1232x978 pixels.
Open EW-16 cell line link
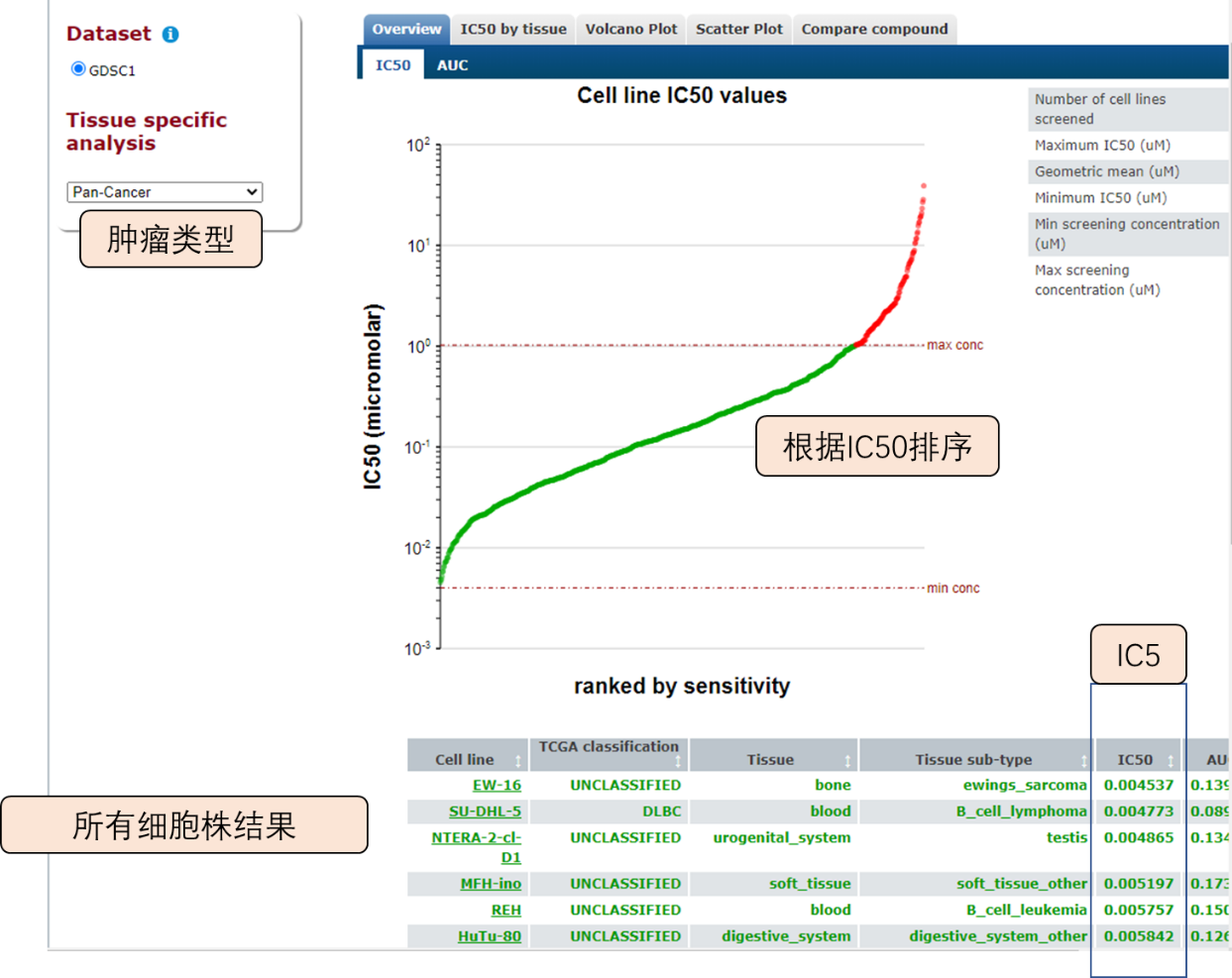pos(497,785)
